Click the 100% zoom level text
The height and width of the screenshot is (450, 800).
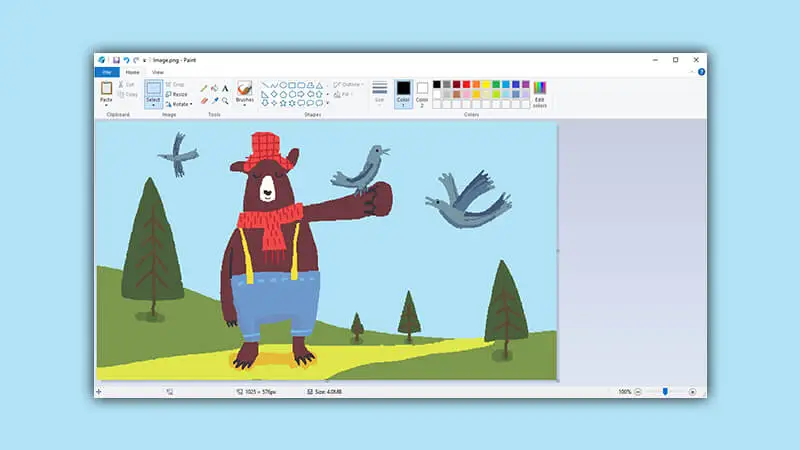click(624, 392)
